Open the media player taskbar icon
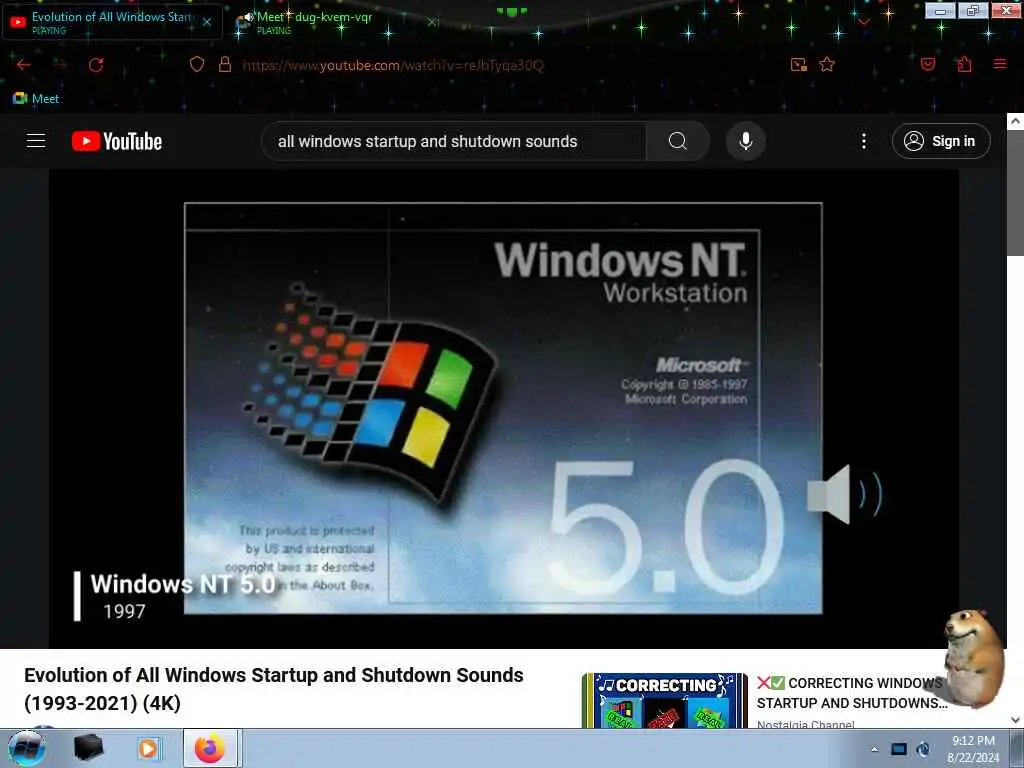Viewport: 1024px width, 768px height. [148, 748]
